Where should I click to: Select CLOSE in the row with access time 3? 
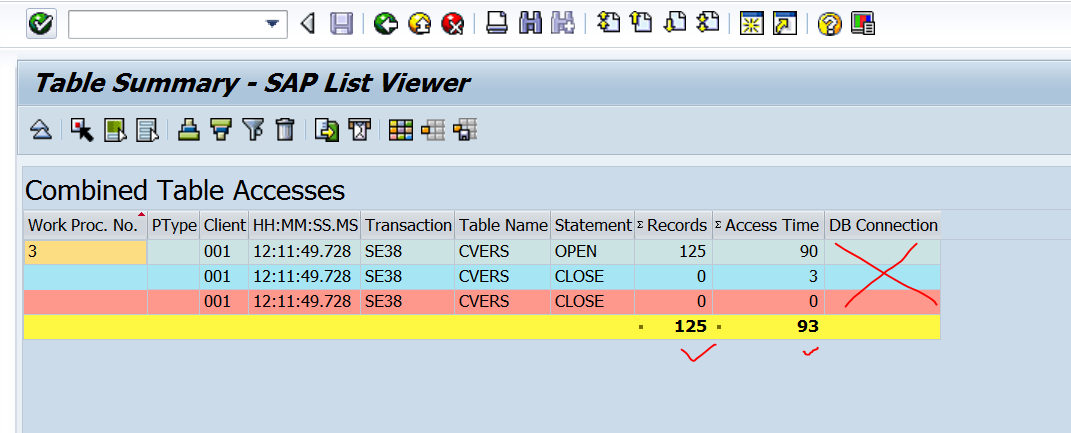593,277
